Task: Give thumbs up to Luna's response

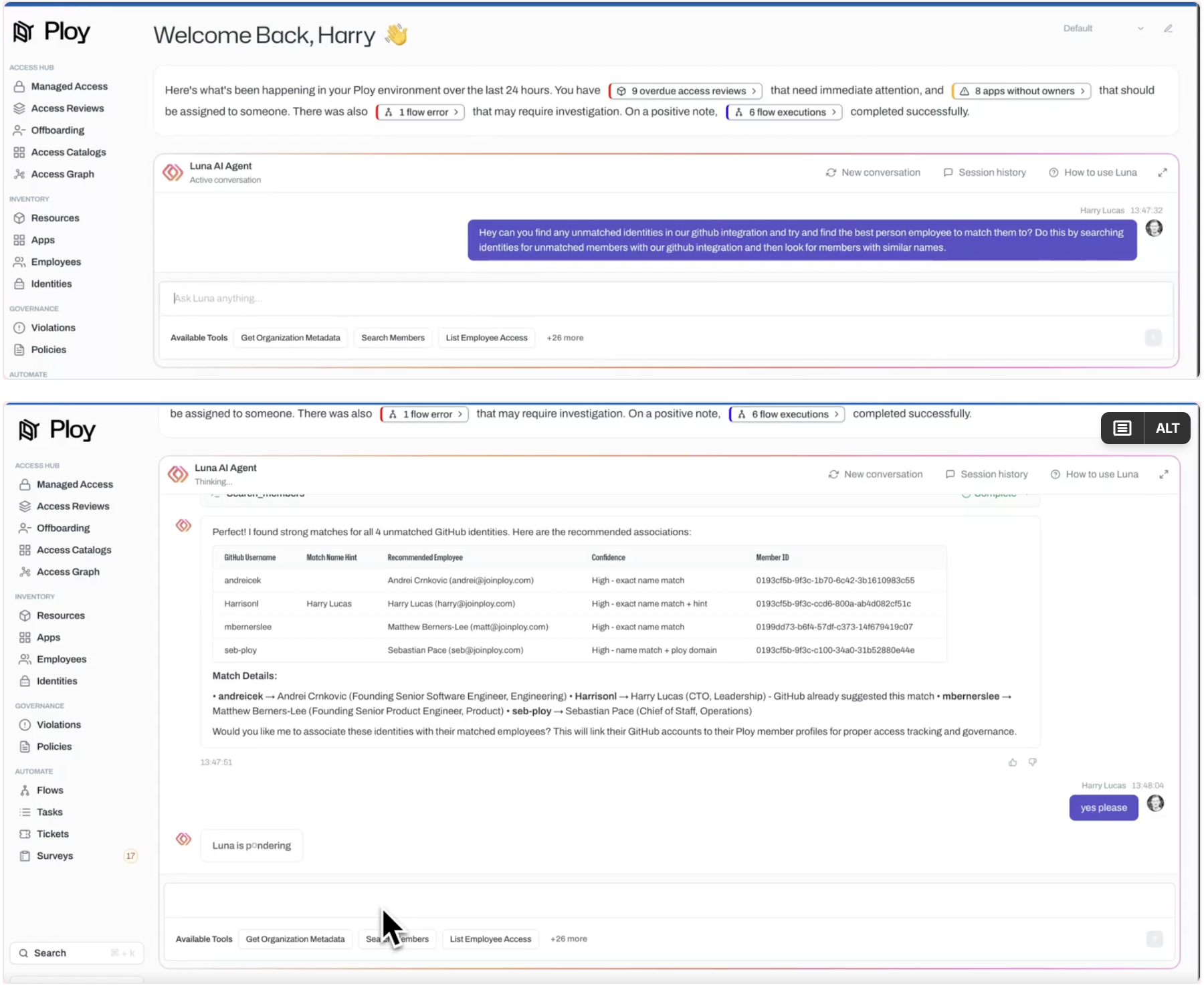Action: click(x=1013, y=763)
